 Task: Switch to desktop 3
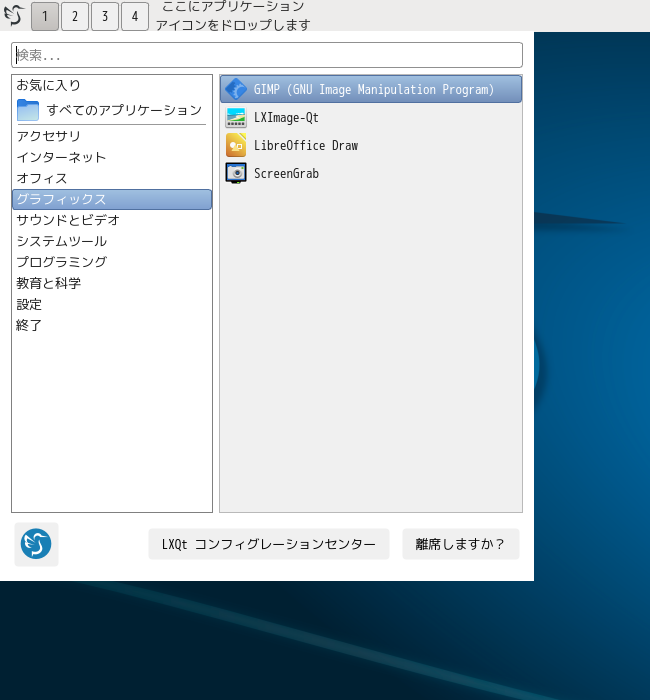pos(105,16)
